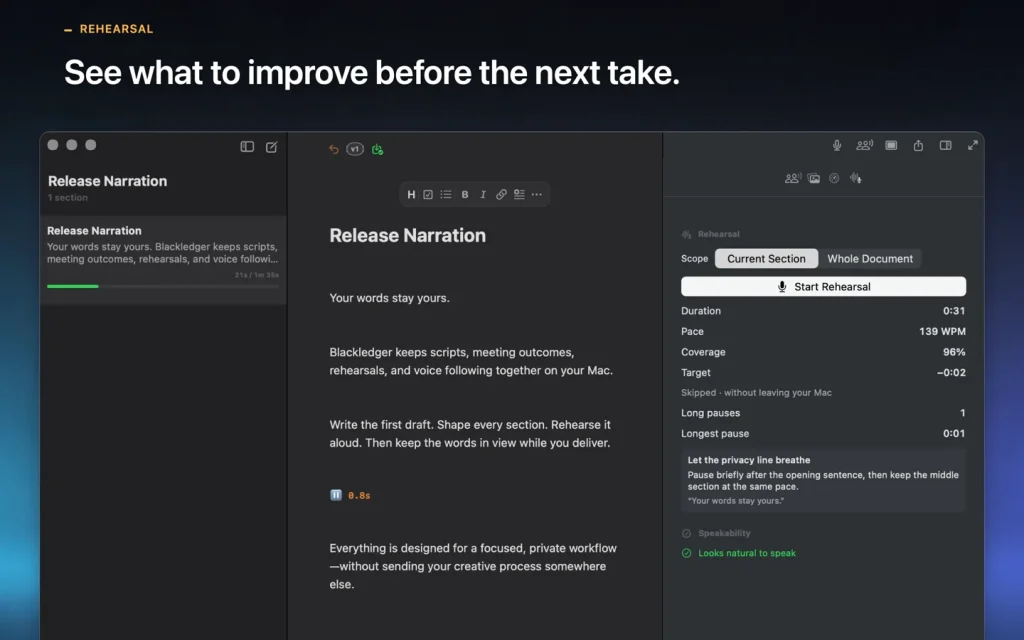Select Whole Document scope
The image size is (1024, 640).
pyautogui.click(x=870, y=259)
